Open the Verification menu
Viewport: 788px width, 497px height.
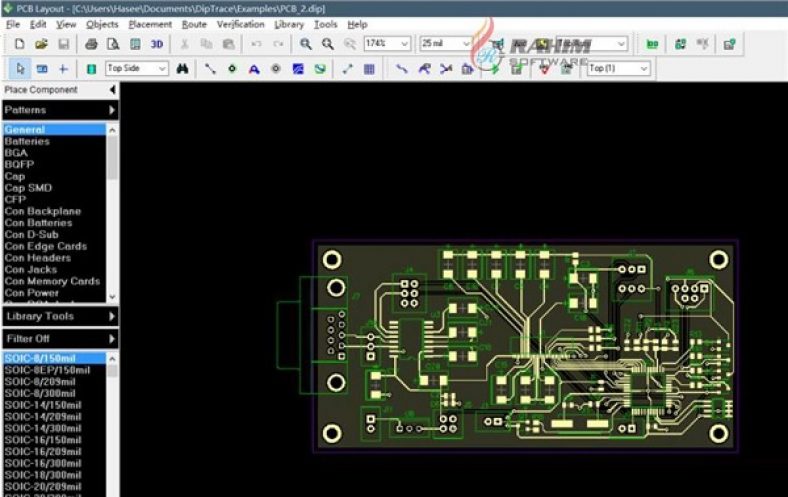[x=240, y=24]
